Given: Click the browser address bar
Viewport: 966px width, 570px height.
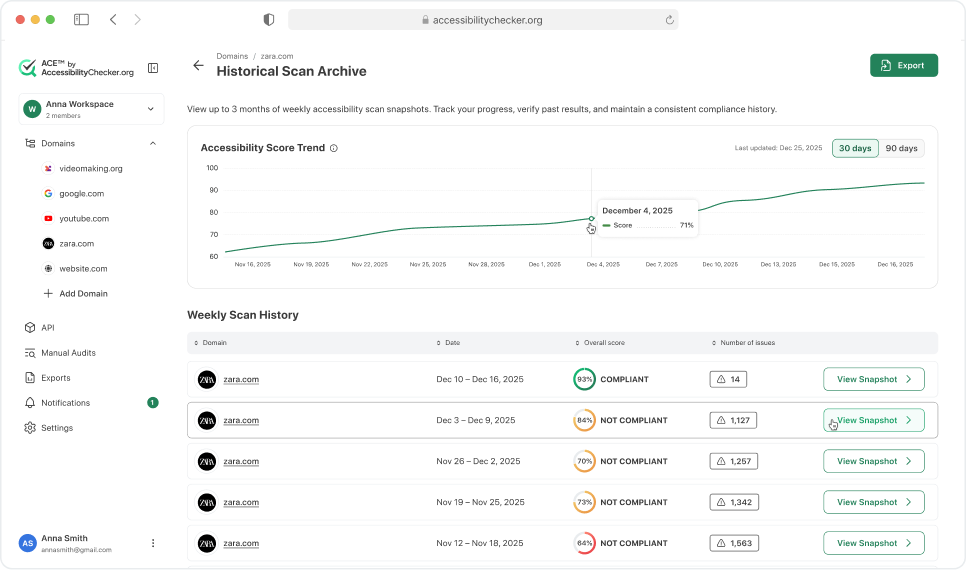Looking at the screenshot, I should click(x=483, y=20).
